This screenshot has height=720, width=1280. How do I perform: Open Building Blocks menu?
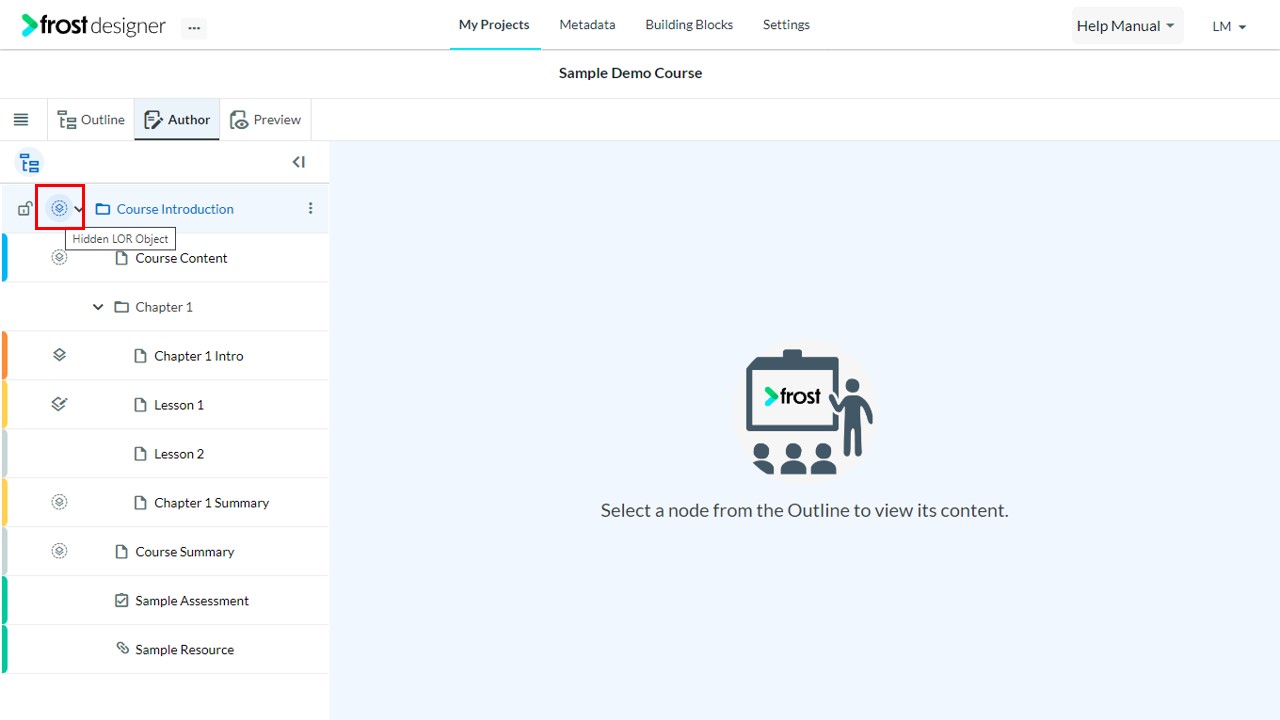click(689, 25)
